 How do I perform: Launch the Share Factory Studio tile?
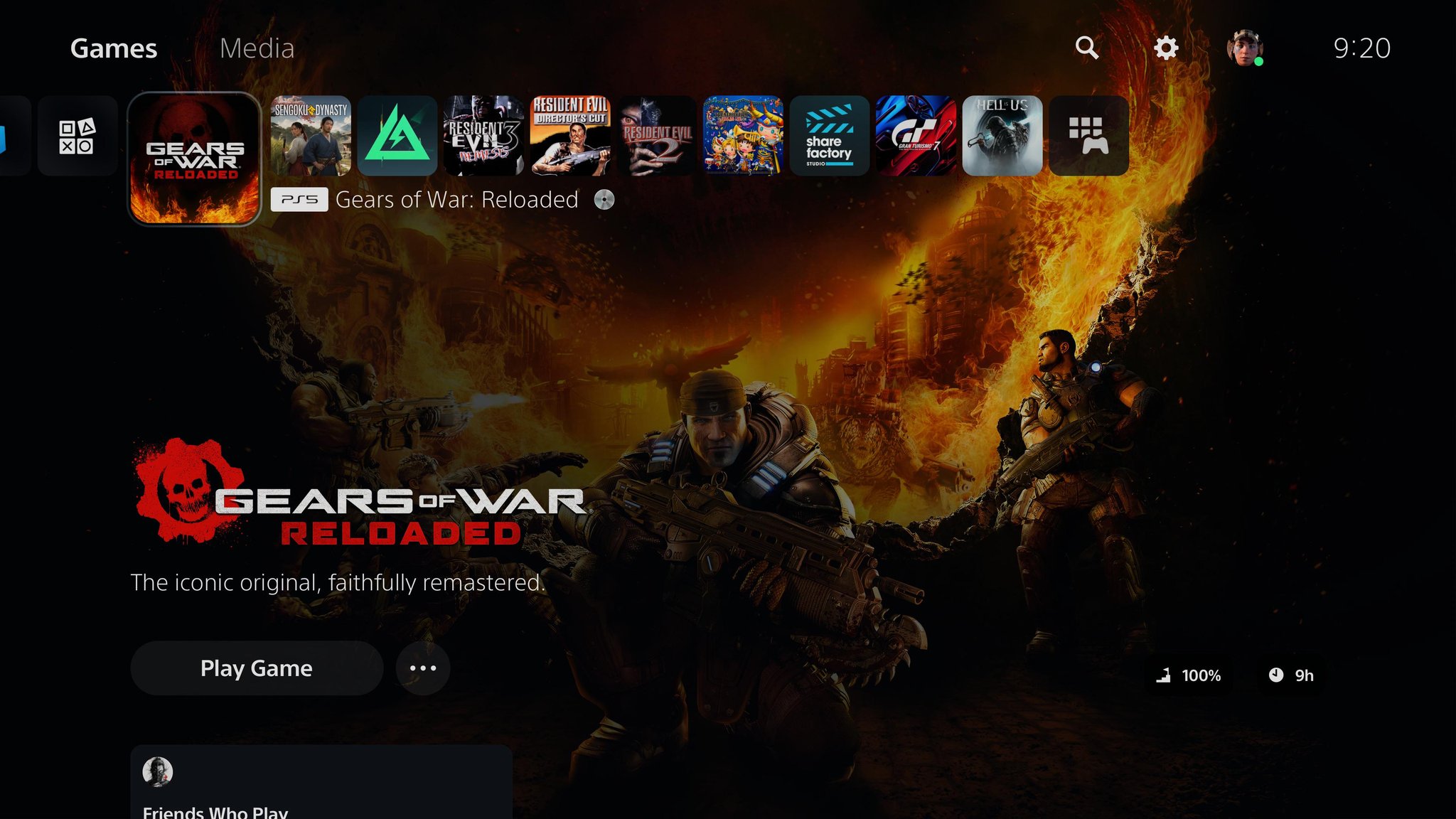(829, 136)
